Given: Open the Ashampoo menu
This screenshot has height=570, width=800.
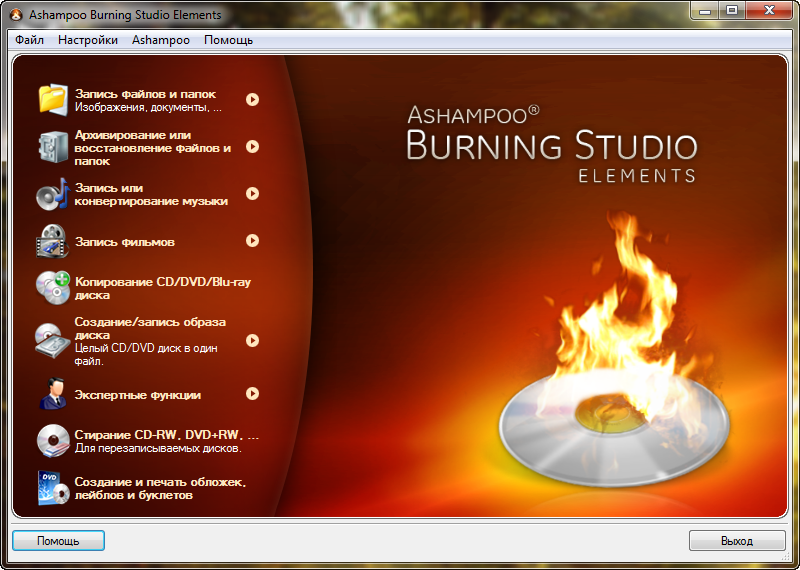Looking at the screenshot, I should [161, 40].
